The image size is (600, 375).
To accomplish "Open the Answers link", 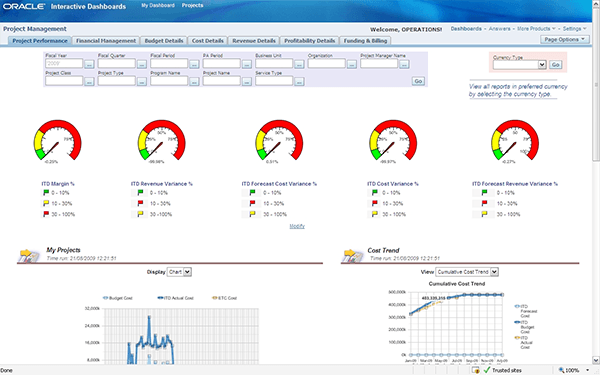I will (499, 29).
